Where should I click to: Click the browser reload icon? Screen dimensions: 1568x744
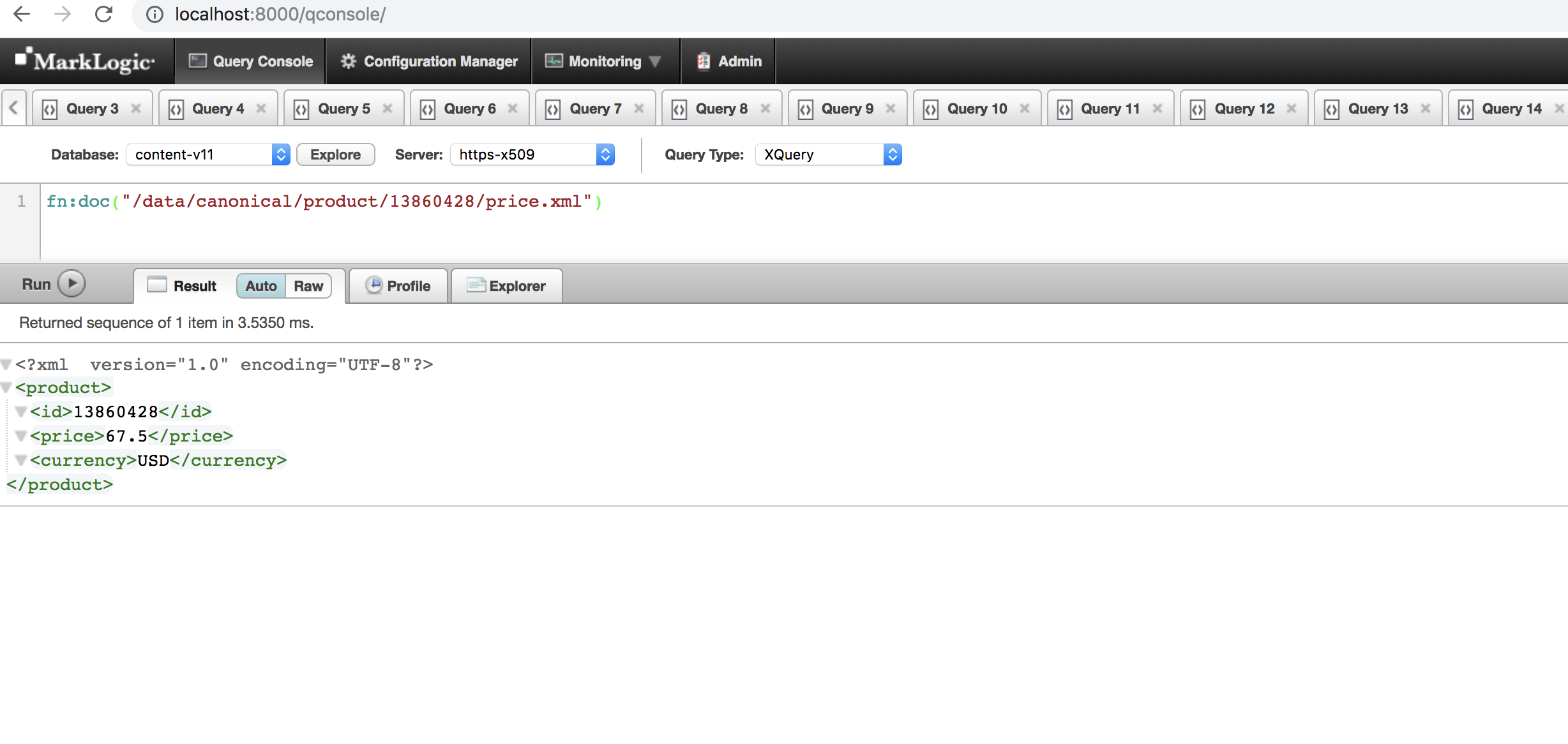pos(103,14)
